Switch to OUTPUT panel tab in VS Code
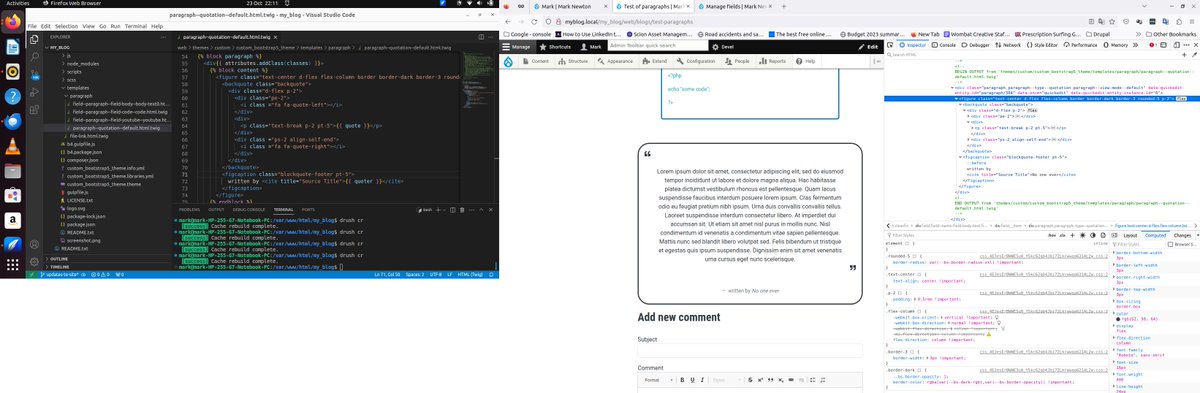 point(217,210)
